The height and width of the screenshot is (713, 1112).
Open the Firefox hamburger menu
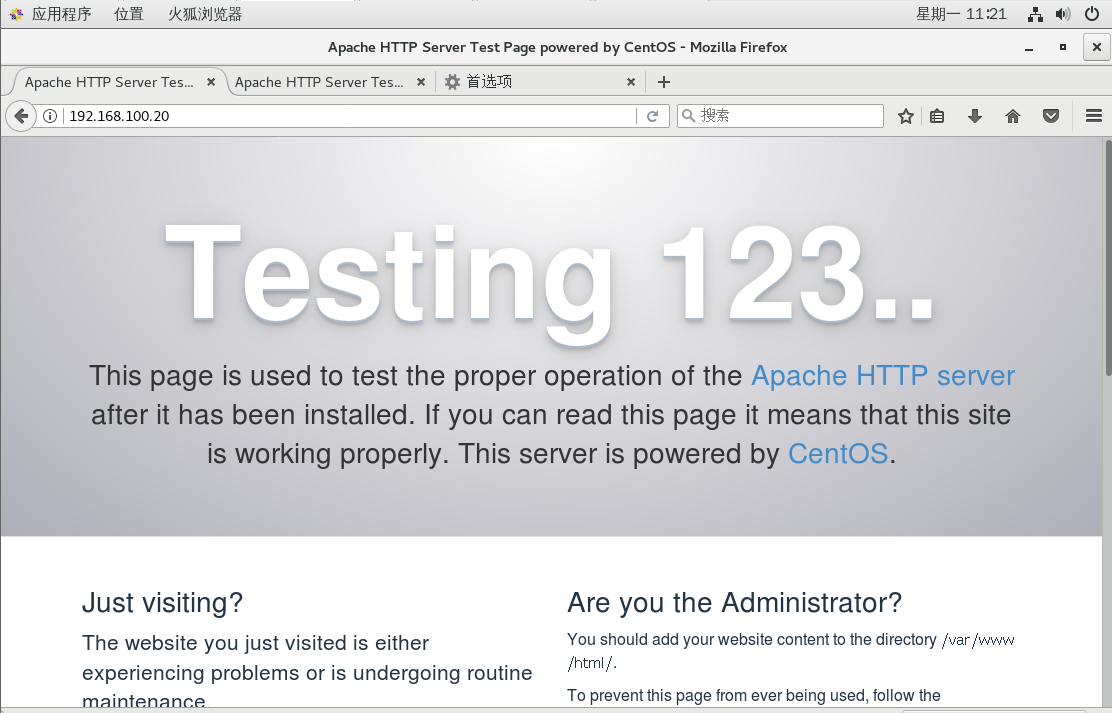pyautogui.click(x=1094, y=116)
